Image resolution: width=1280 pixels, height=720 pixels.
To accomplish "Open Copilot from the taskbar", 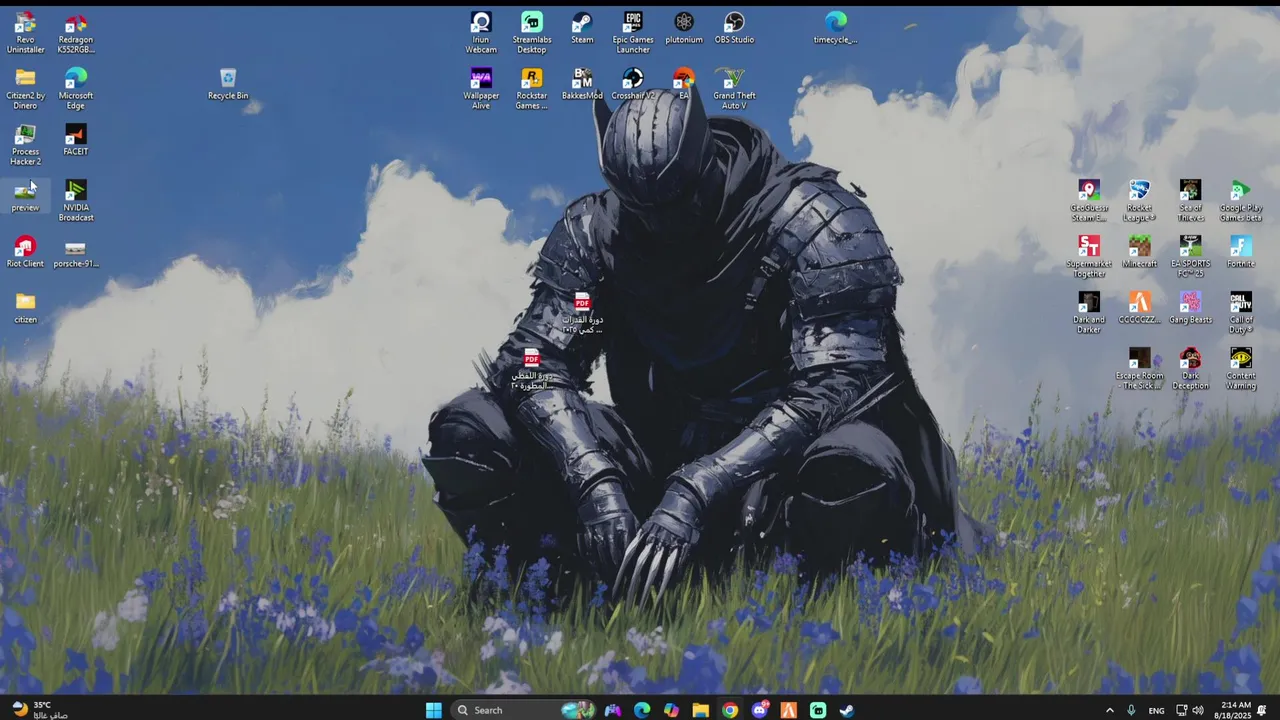I will pyautogui.click(x=671, y=710).
